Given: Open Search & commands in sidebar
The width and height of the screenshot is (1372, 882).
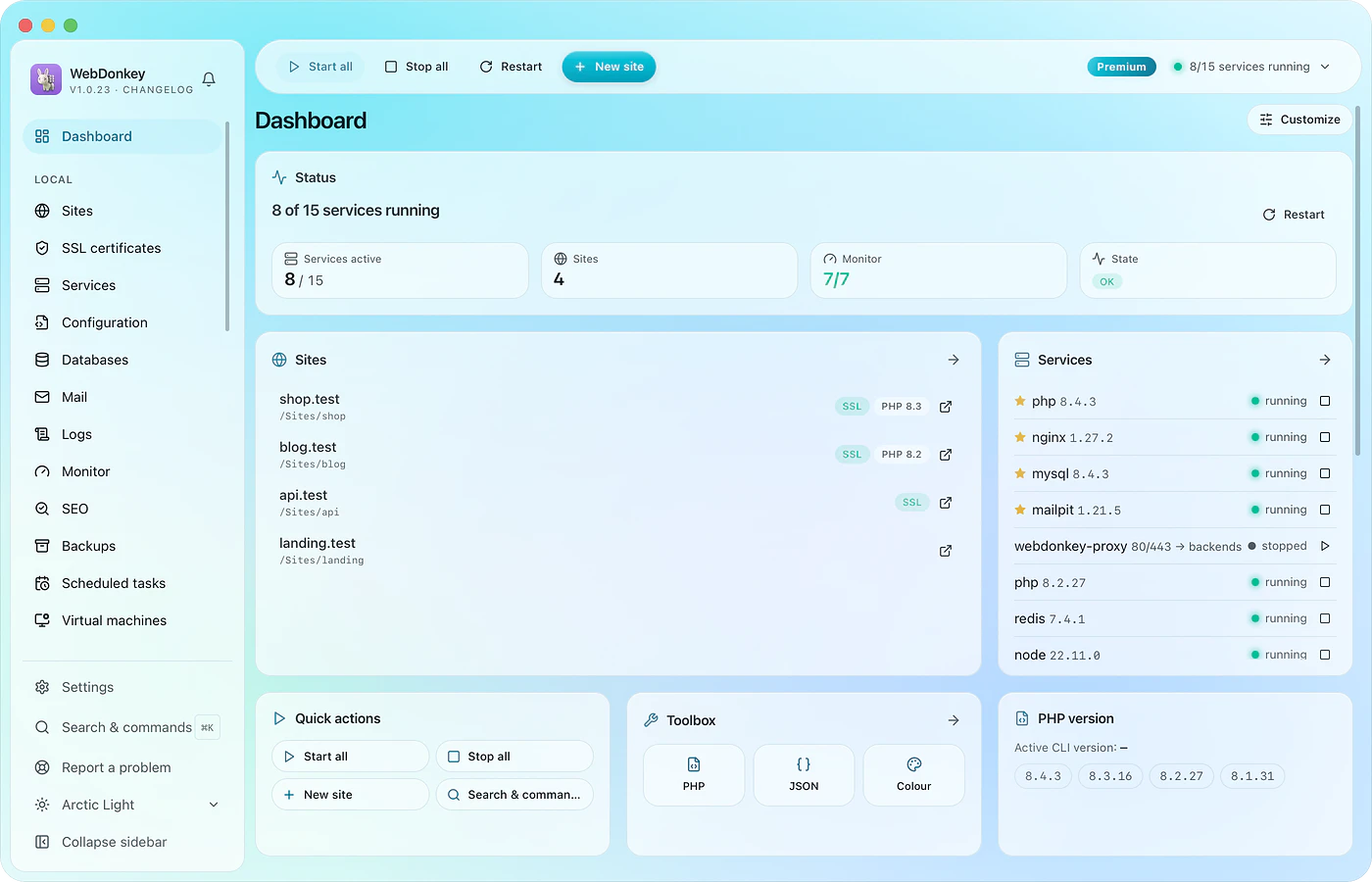Looking at the screenshot, I should click(x=125, y=727).
